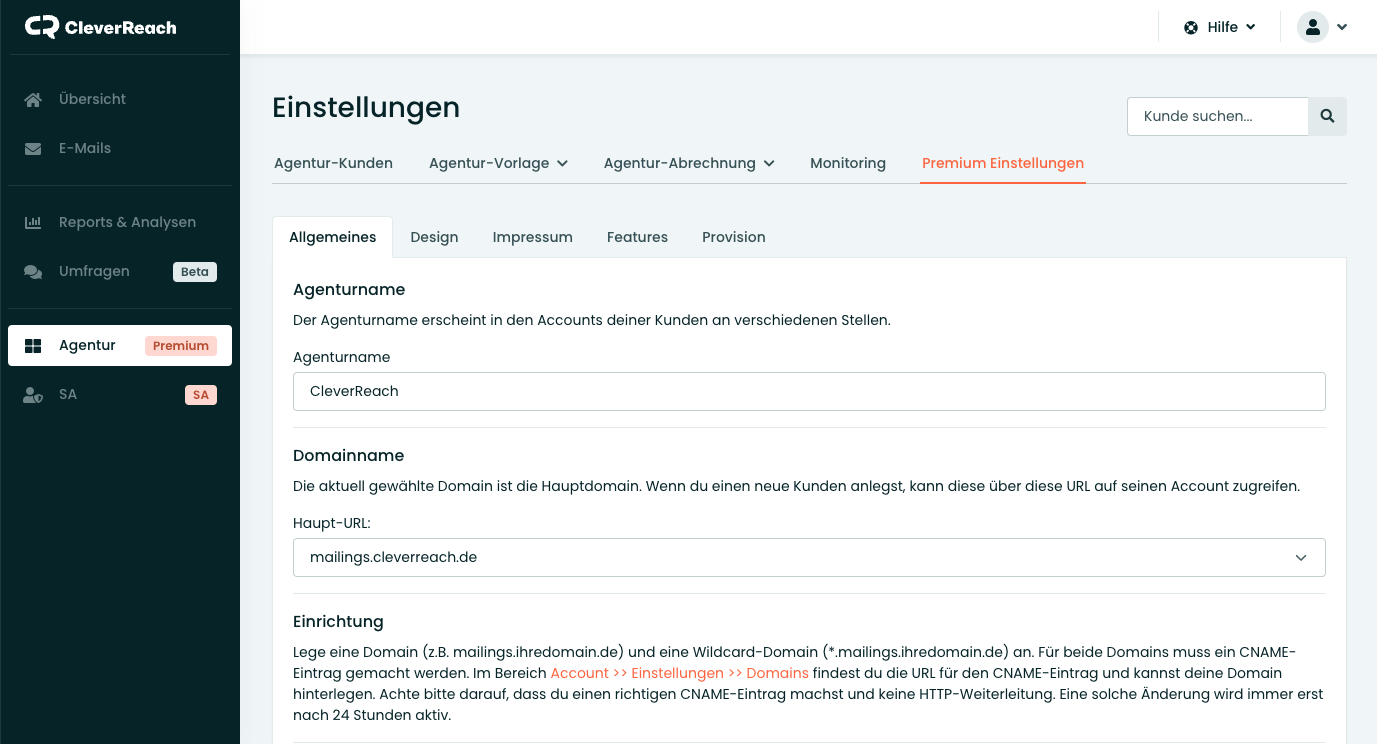Switch to the Design sub-tab
Image resolution: width=1377 pixels, height=744 pixels.
coord(434,237)
